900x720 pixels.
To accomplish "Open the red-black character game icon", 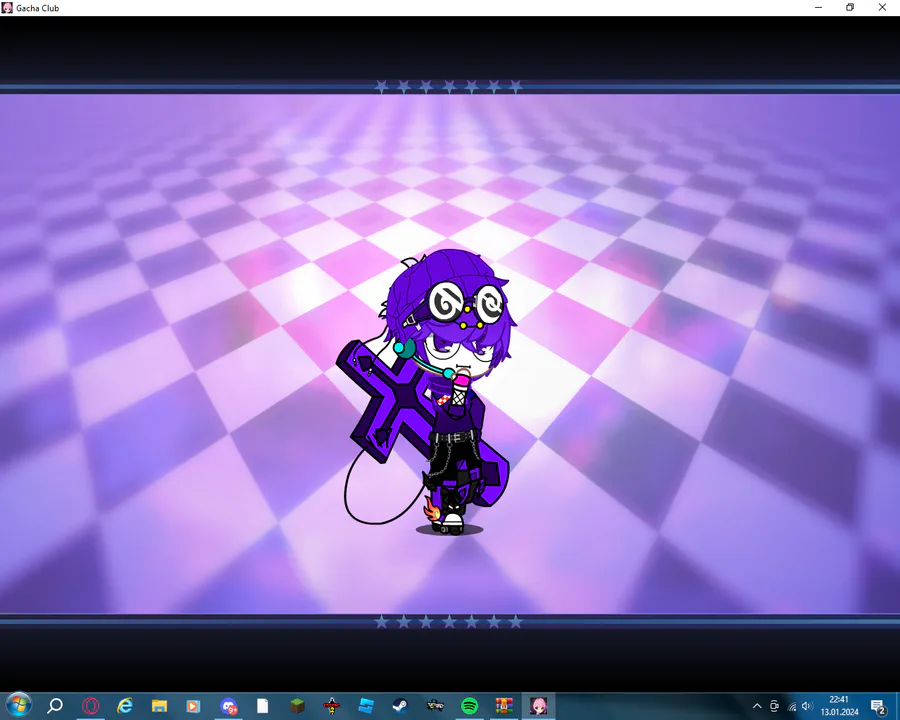I will point(332,706).
